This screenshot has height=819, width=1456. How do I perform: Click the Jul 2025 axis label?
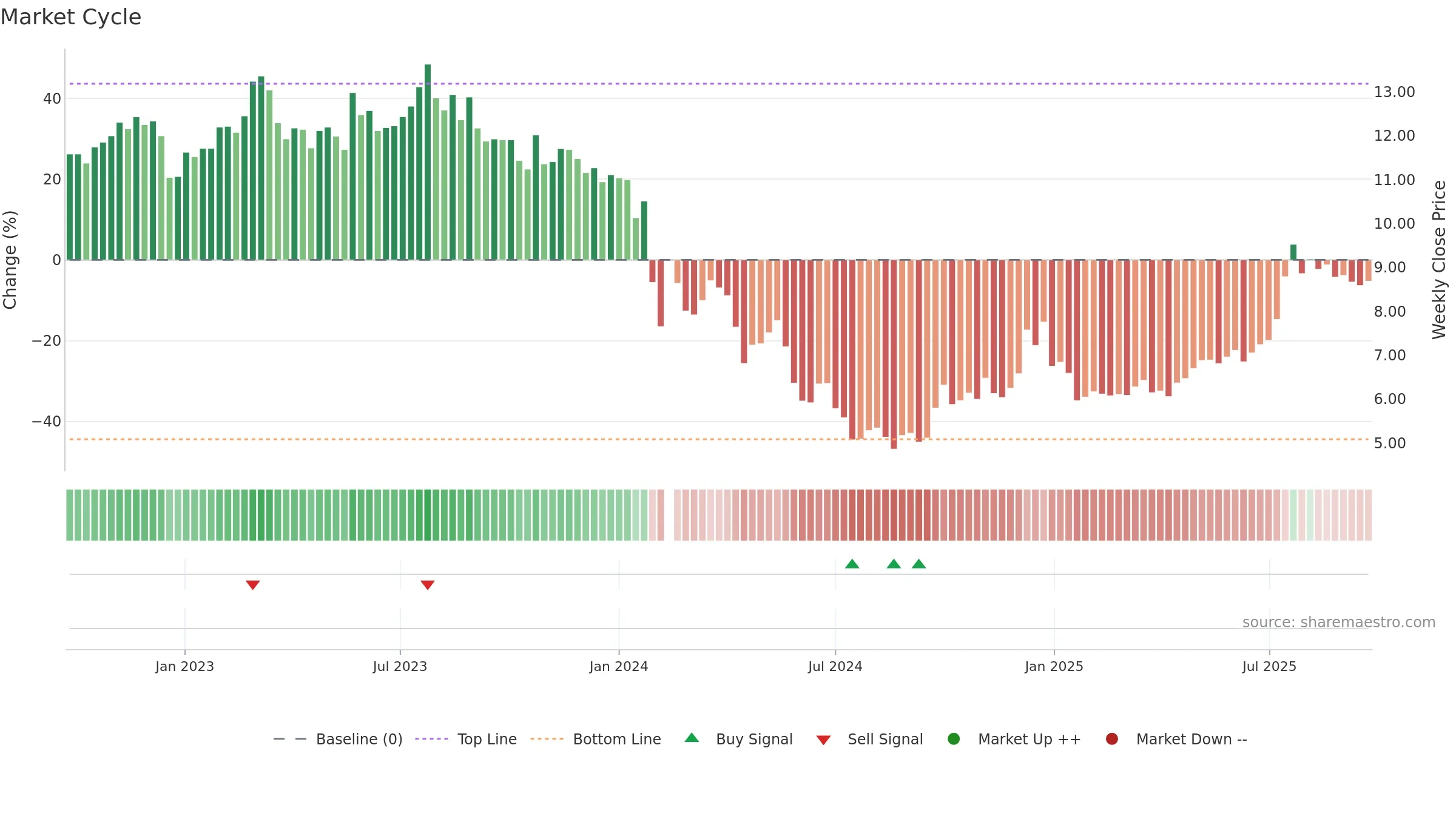(x=1269, y=666)
